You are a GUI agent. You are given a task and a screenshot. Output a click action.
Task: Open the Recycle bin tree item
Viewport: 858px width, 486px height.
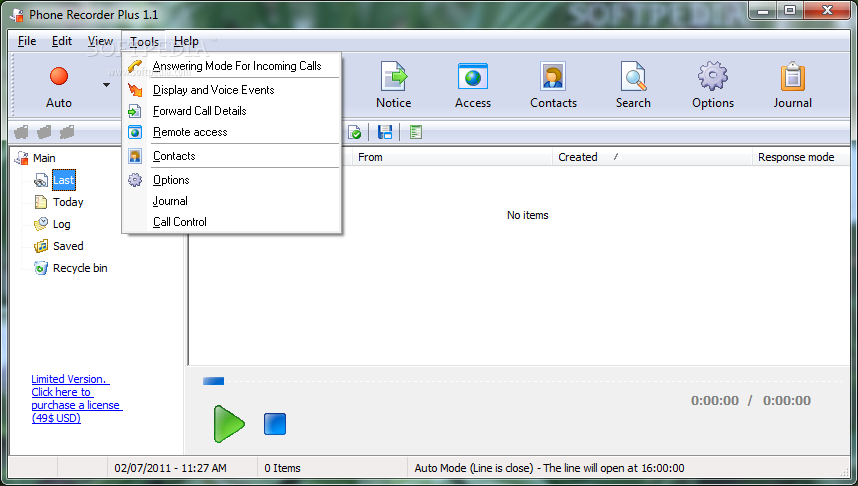point(80,268)
